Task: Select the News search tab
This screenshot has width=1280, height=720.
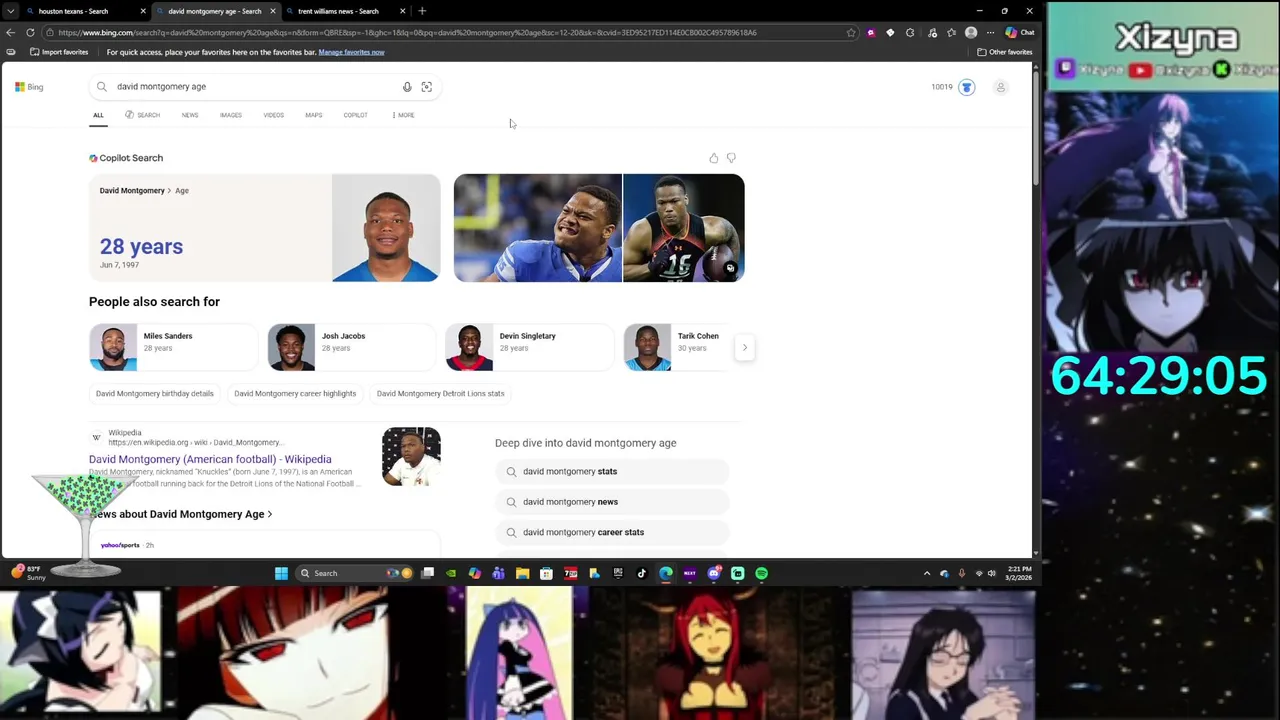Action: click(190, 115)
